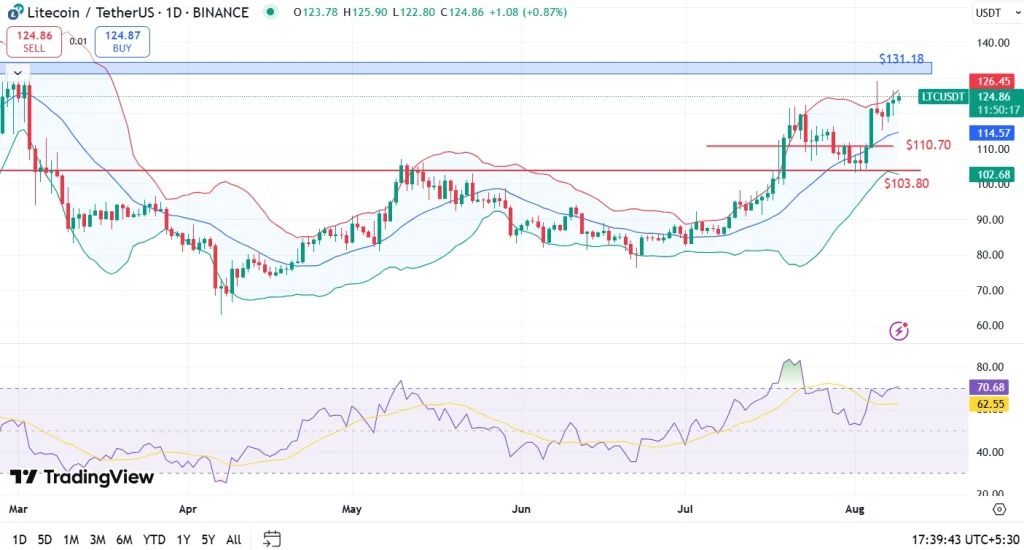Click the purple lightning flash icon

(899, 331)
